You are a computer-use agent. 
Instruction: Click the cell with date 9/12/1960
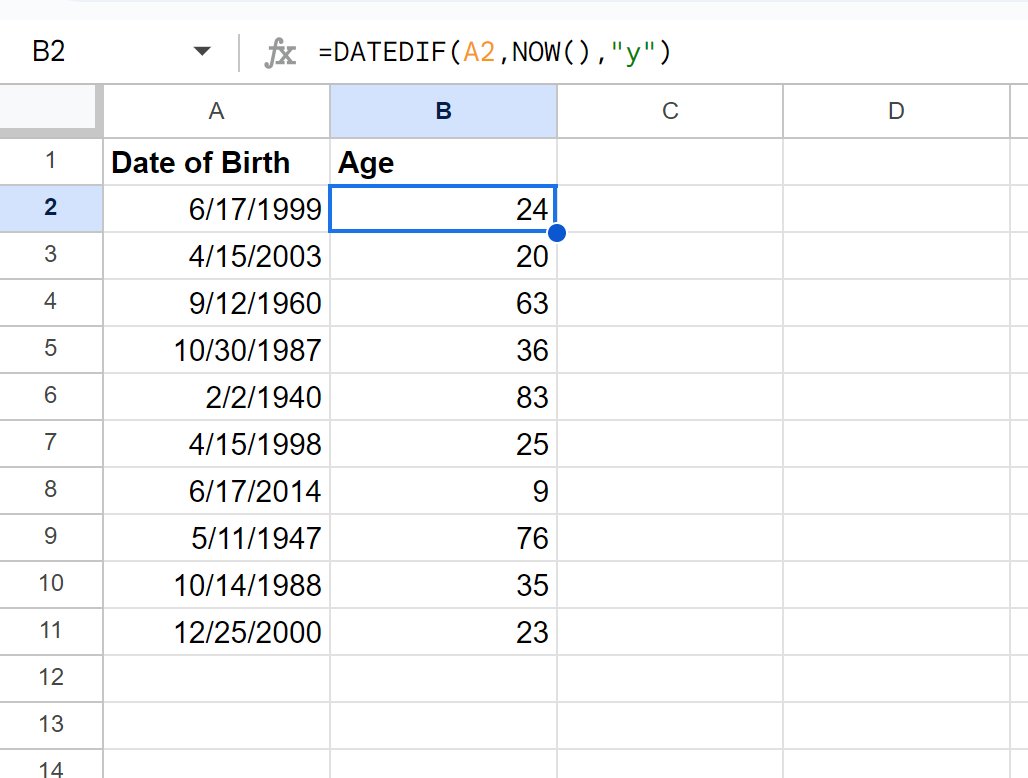click(x=216, y=303)
